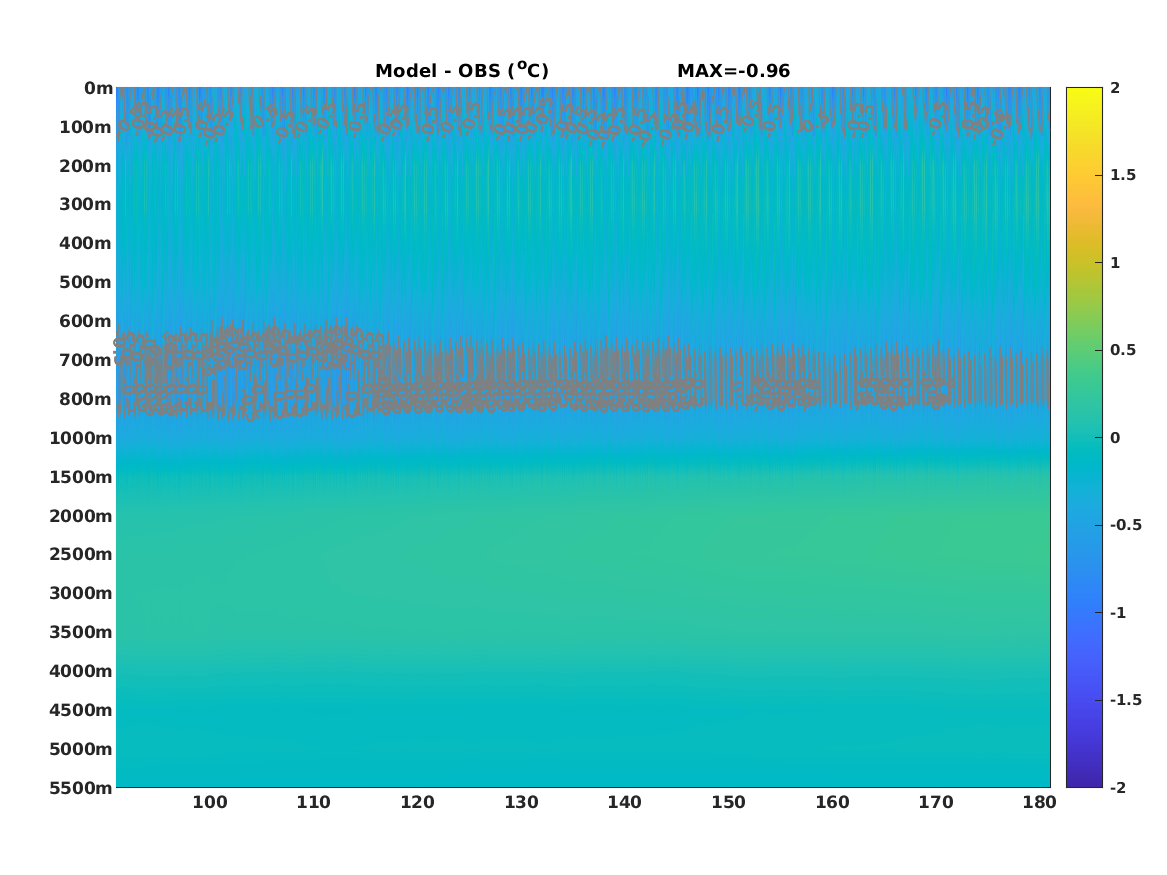This screenshot has width=1167, height=875.
Task: Click x-axis tick label '180'
Action: pos(1039,802)
